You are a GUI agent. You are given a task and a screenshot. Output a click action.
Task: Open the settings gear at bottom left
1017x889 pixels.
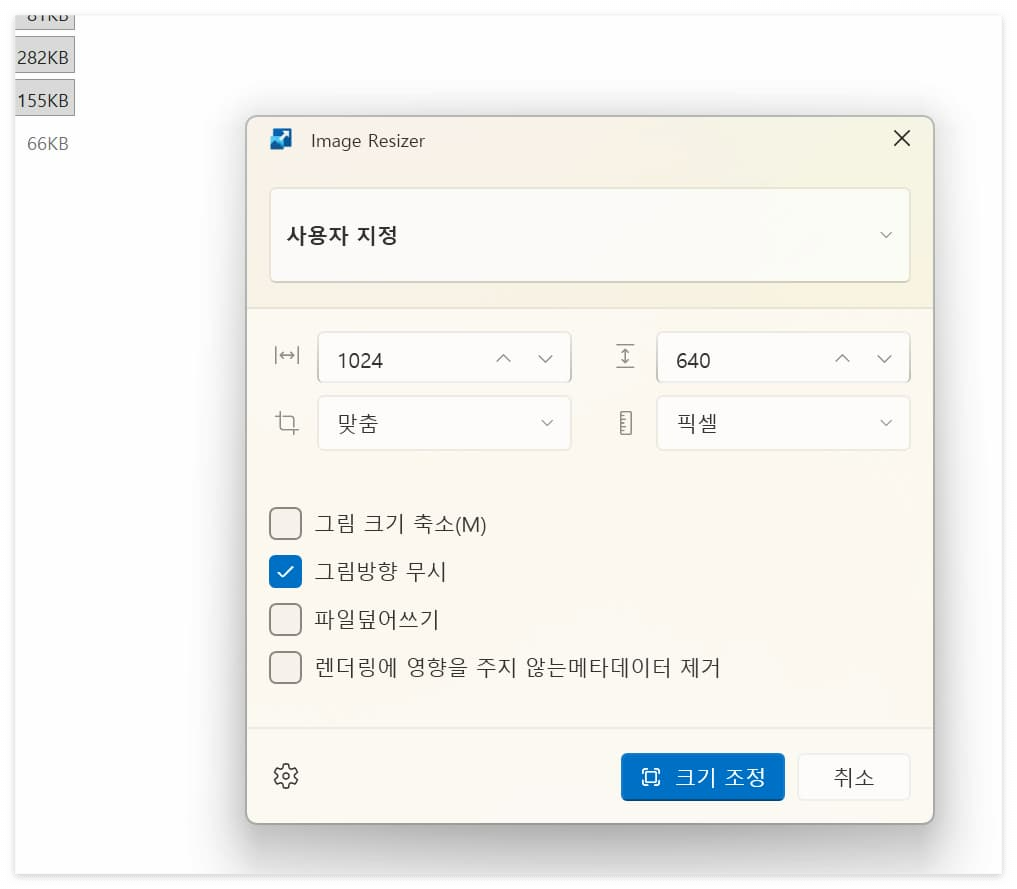286,776
